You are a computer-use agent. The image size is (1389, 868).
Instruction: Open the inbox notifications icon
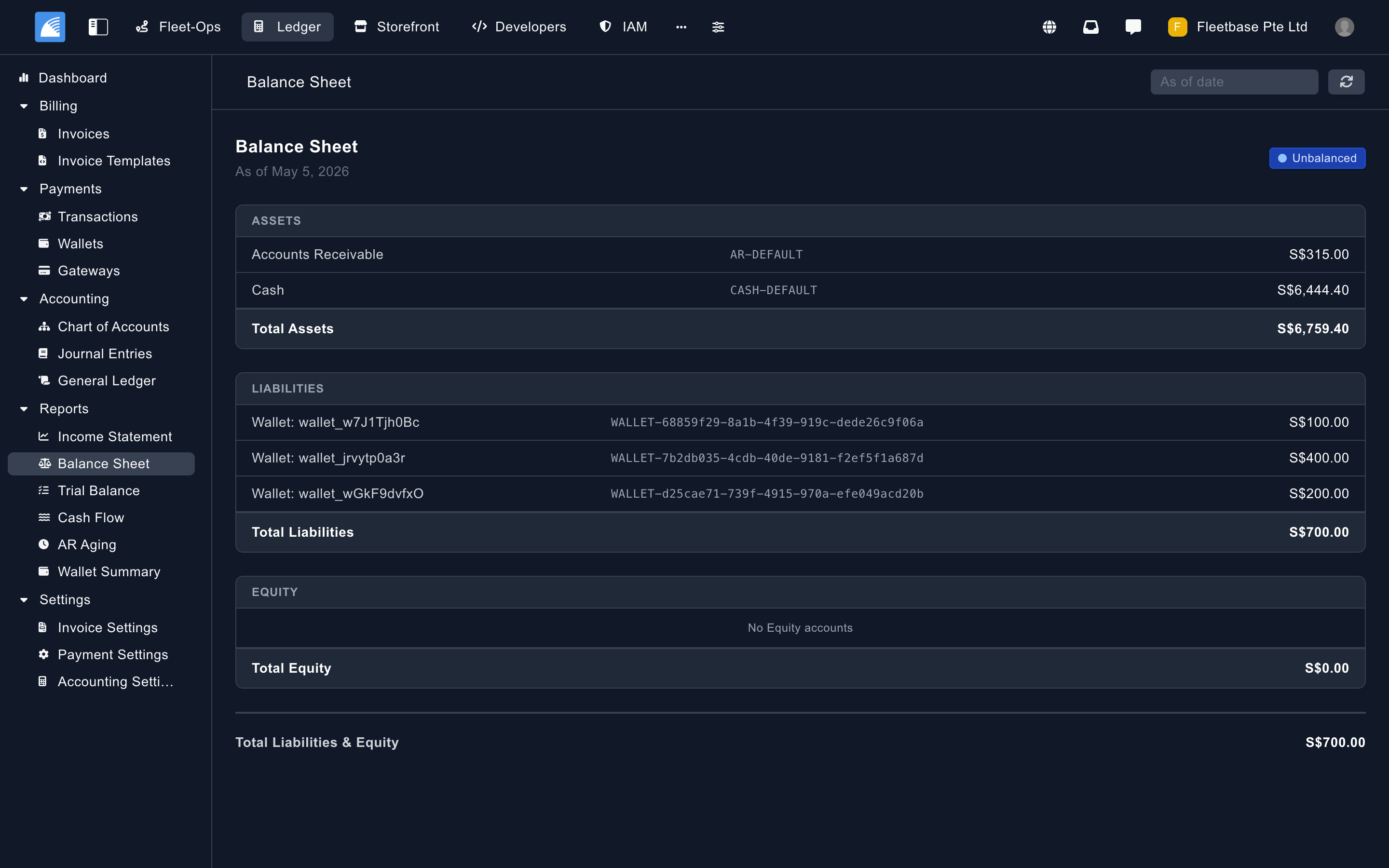click(1090, 27)
